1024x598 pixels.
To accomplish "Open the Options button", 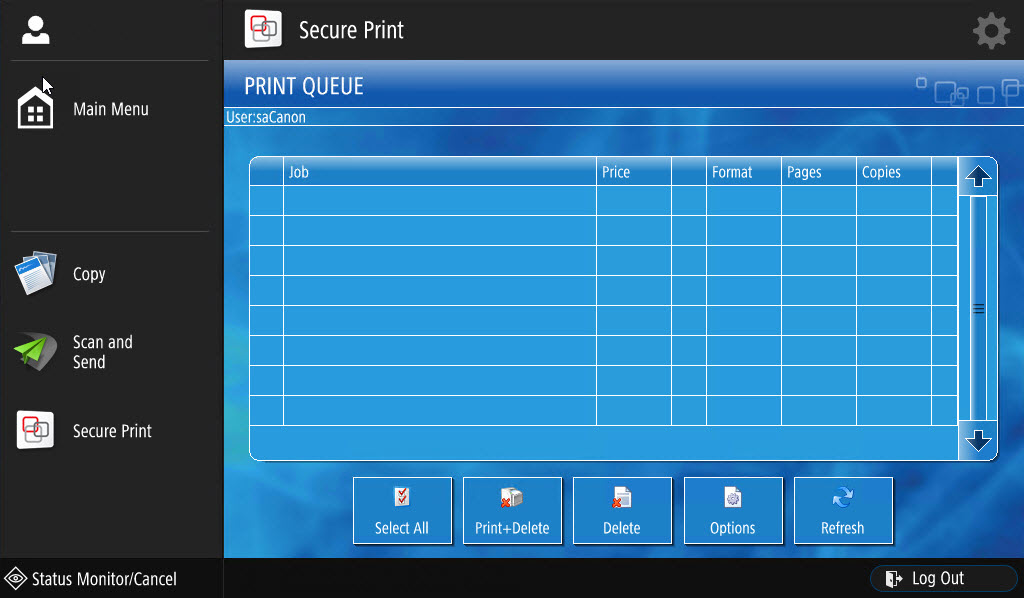I will click(x=733, y=511).
